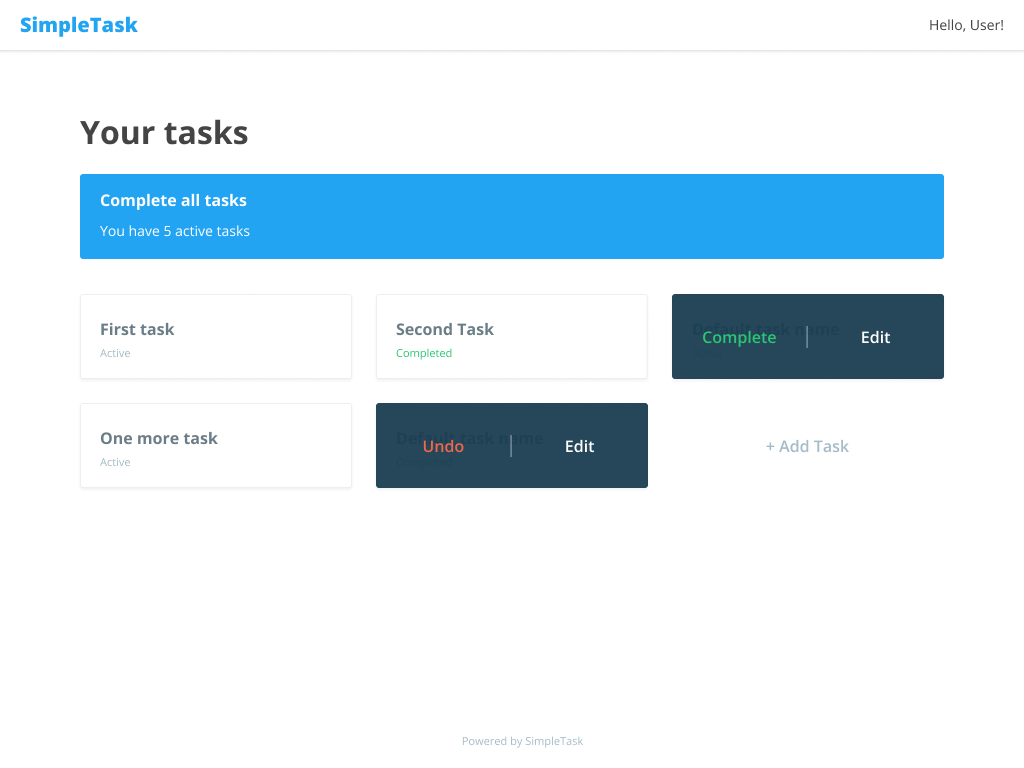Click Edit next to Undo
The image size is (1024, 768).
(579, 446)
